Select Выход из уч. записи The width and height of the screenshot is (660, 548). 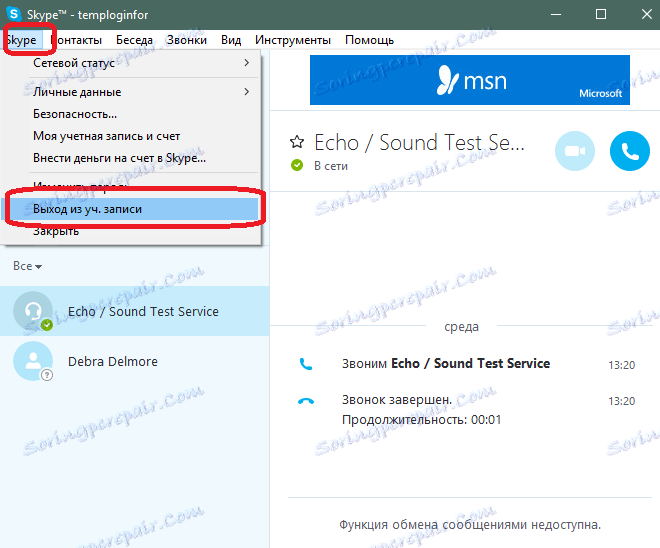point(131,209)
